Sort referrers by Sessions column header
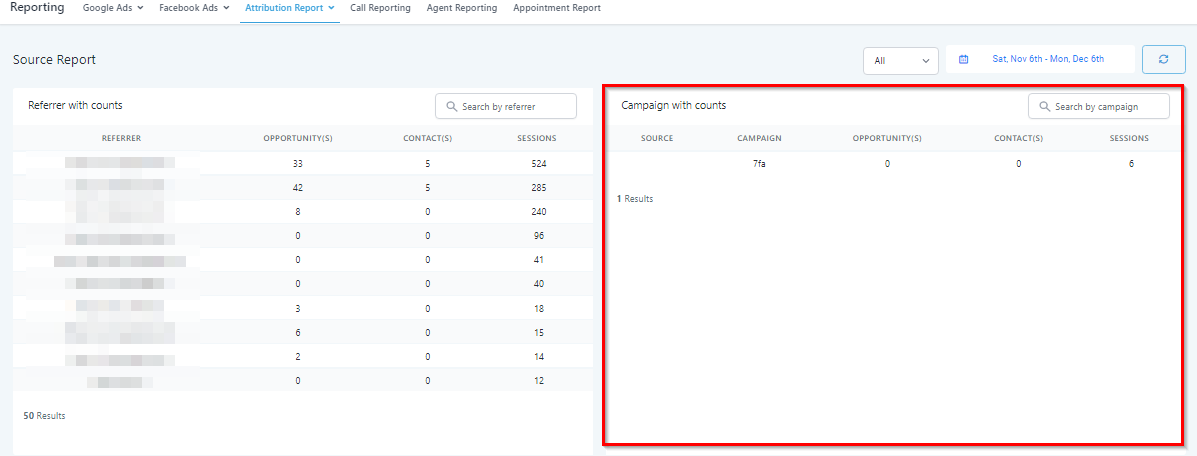1197x456 pixels. tap(538, 138)
